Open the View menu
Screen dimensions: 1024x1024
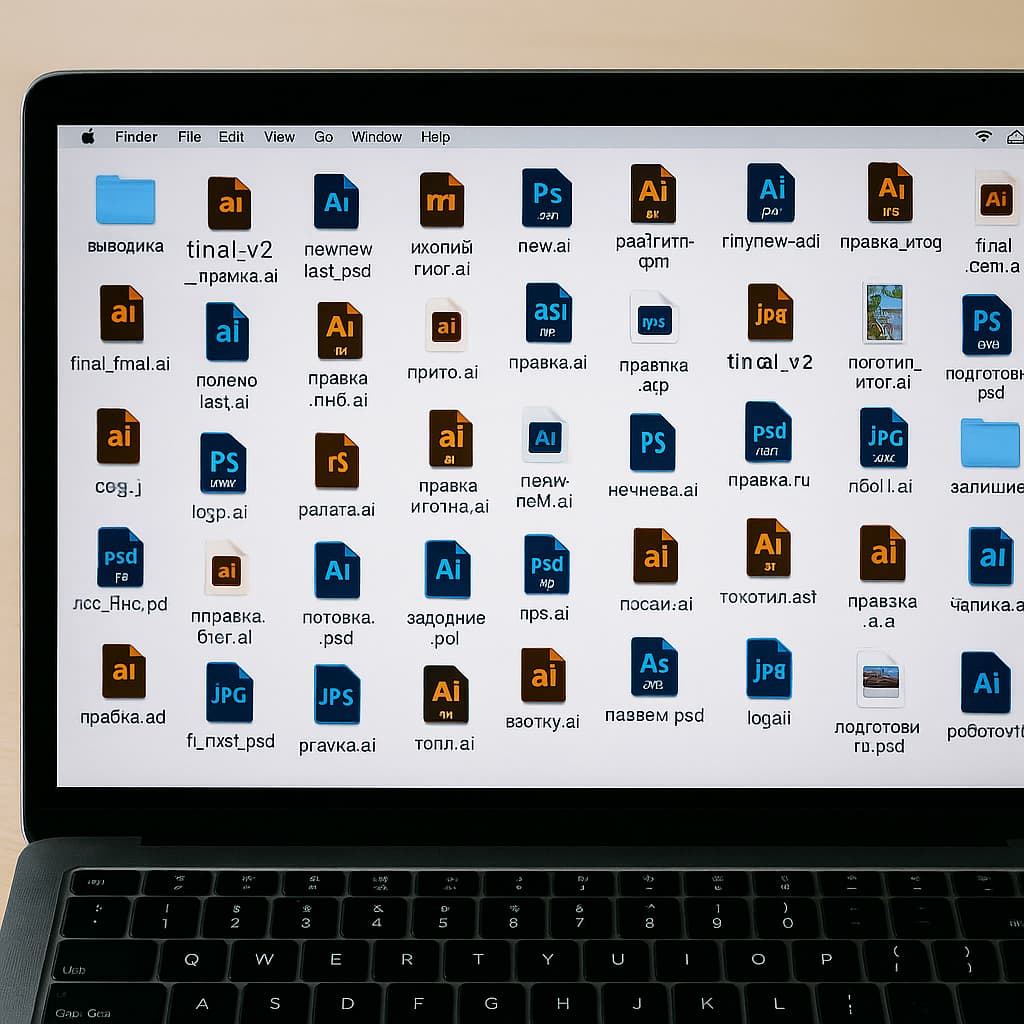pos(279,137)
